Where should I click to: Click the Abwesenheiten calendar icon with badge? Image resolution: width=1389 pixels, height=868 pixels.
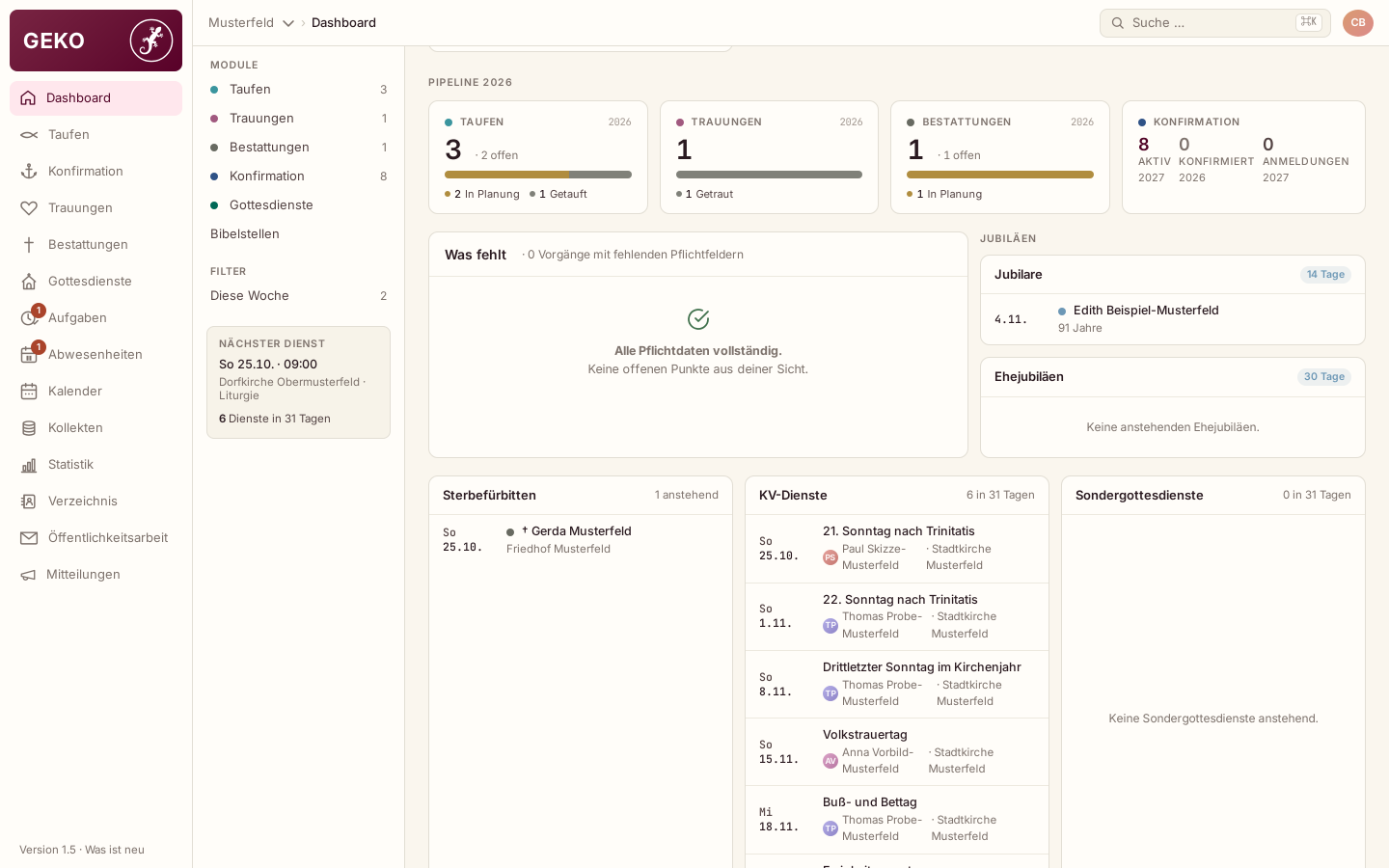coord(30,354)
